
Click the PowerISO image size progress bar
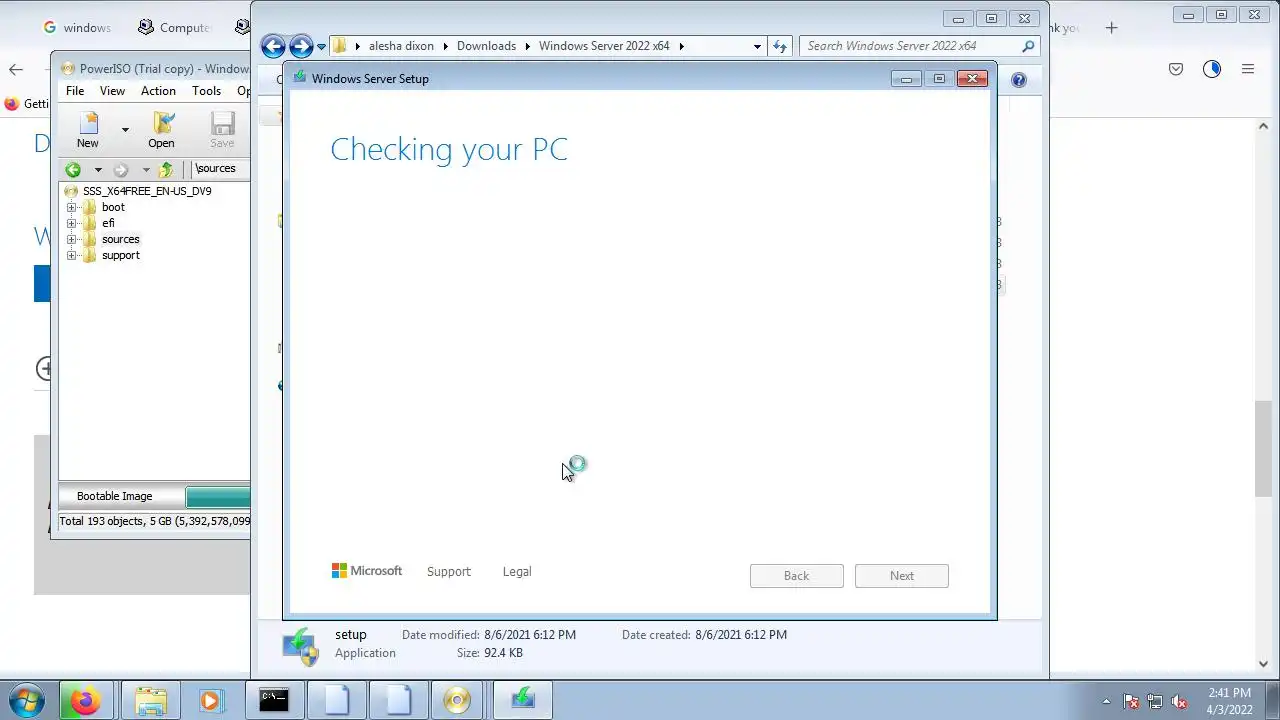click(x=218, y=496)
